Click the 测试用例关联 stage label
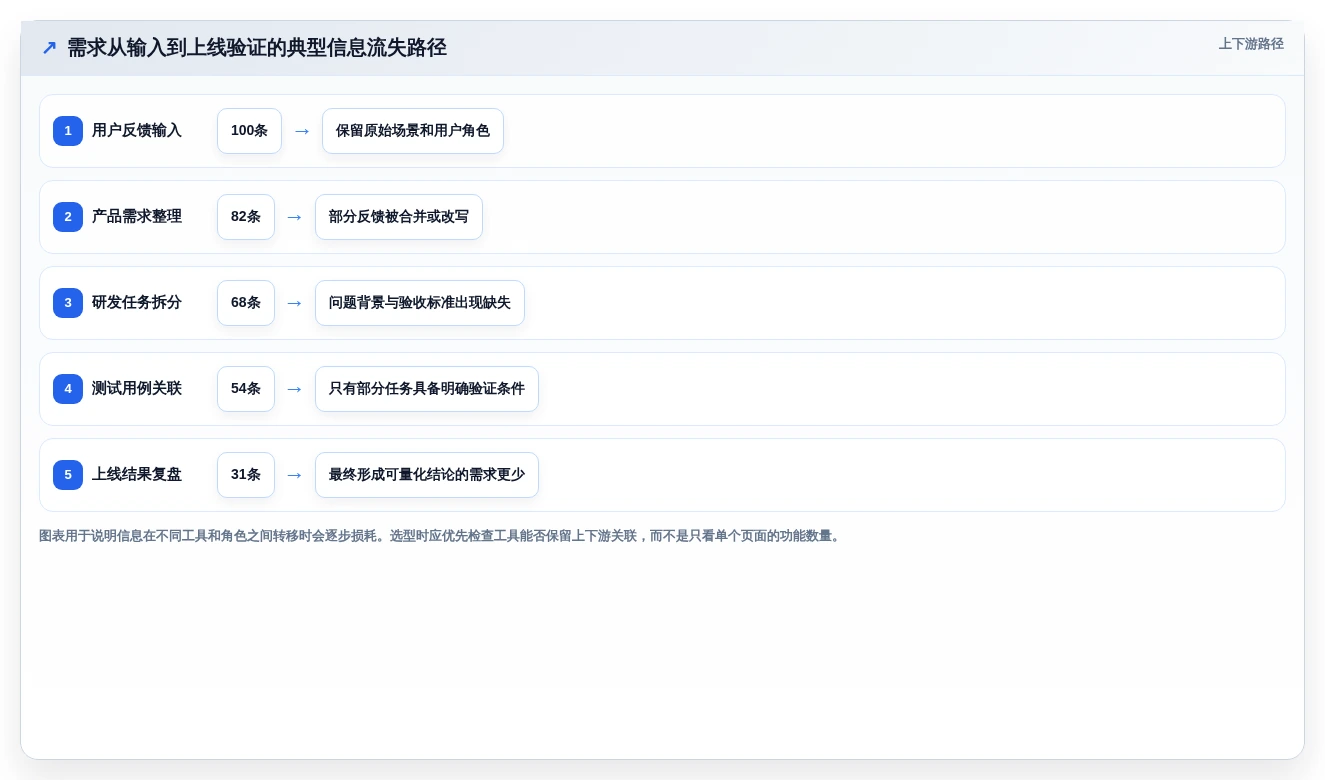The height and width of the screenshot is (780, 1325). click(137, 389)
